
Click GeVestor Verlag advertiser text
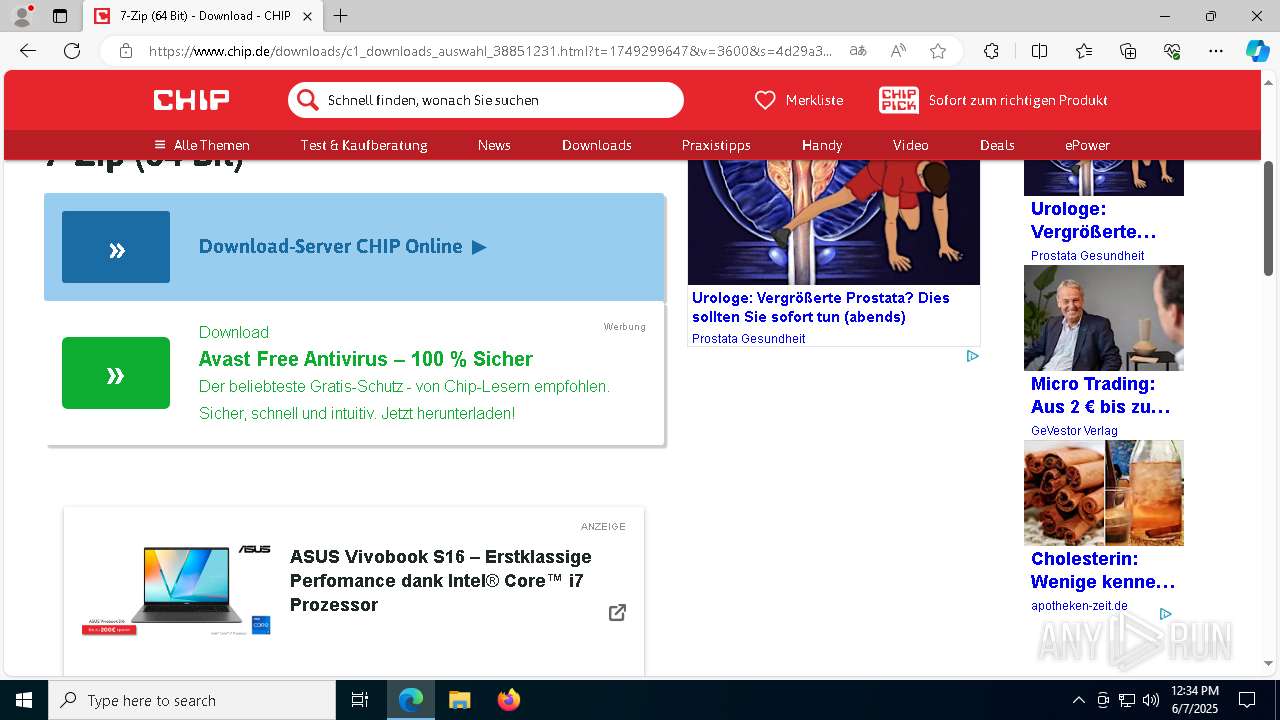click(1074, 431)
